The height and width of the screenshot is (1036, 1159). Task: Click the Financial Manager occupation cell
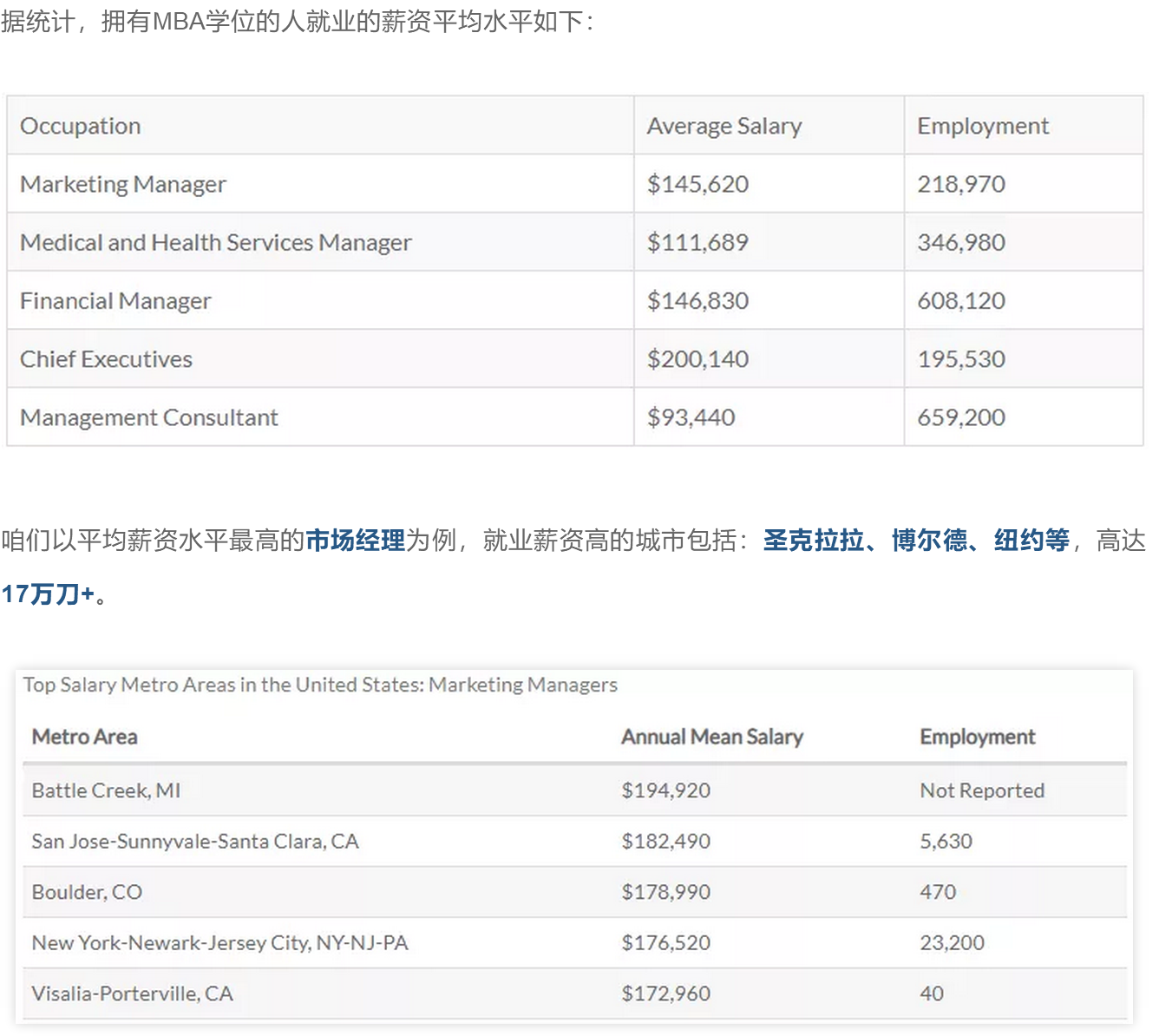[x=115, y=301]
